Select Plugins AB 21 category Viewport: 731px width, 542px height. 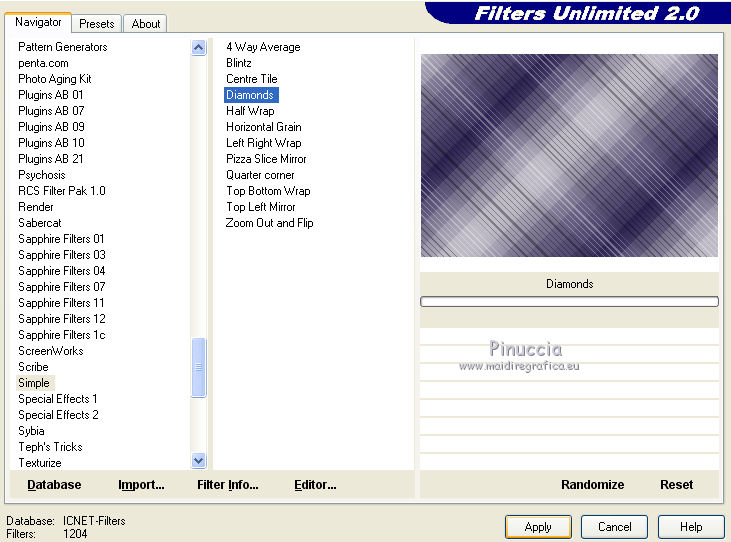click(x=50, y=159)
